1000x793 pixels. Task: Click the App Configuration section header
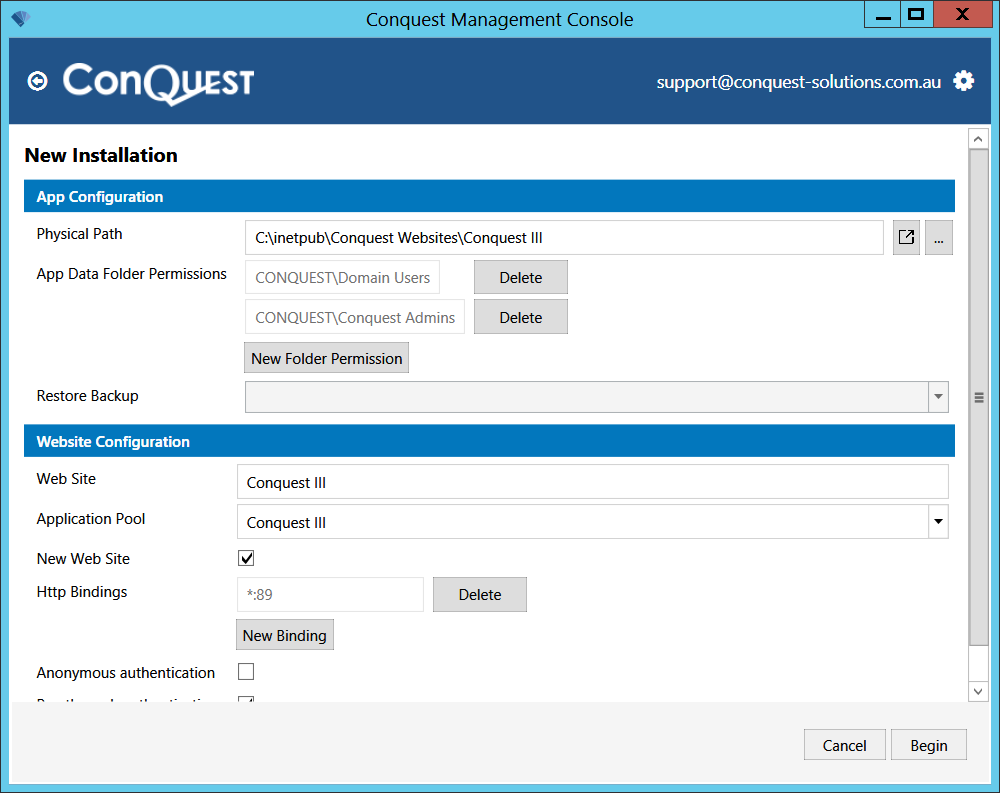(x=489, y=196)
